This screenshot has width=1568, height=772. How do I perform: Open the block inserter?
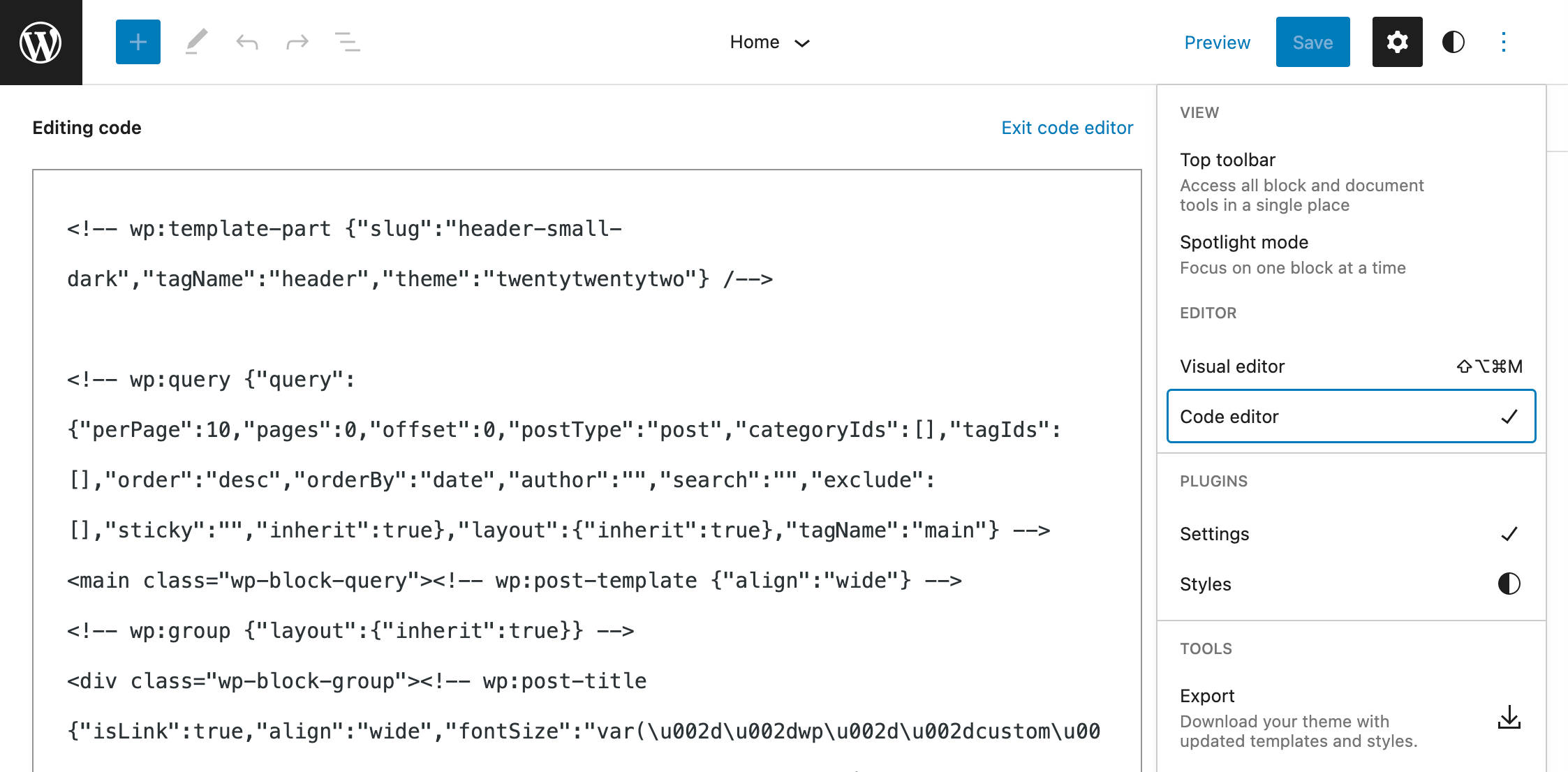tap(138, 42)
